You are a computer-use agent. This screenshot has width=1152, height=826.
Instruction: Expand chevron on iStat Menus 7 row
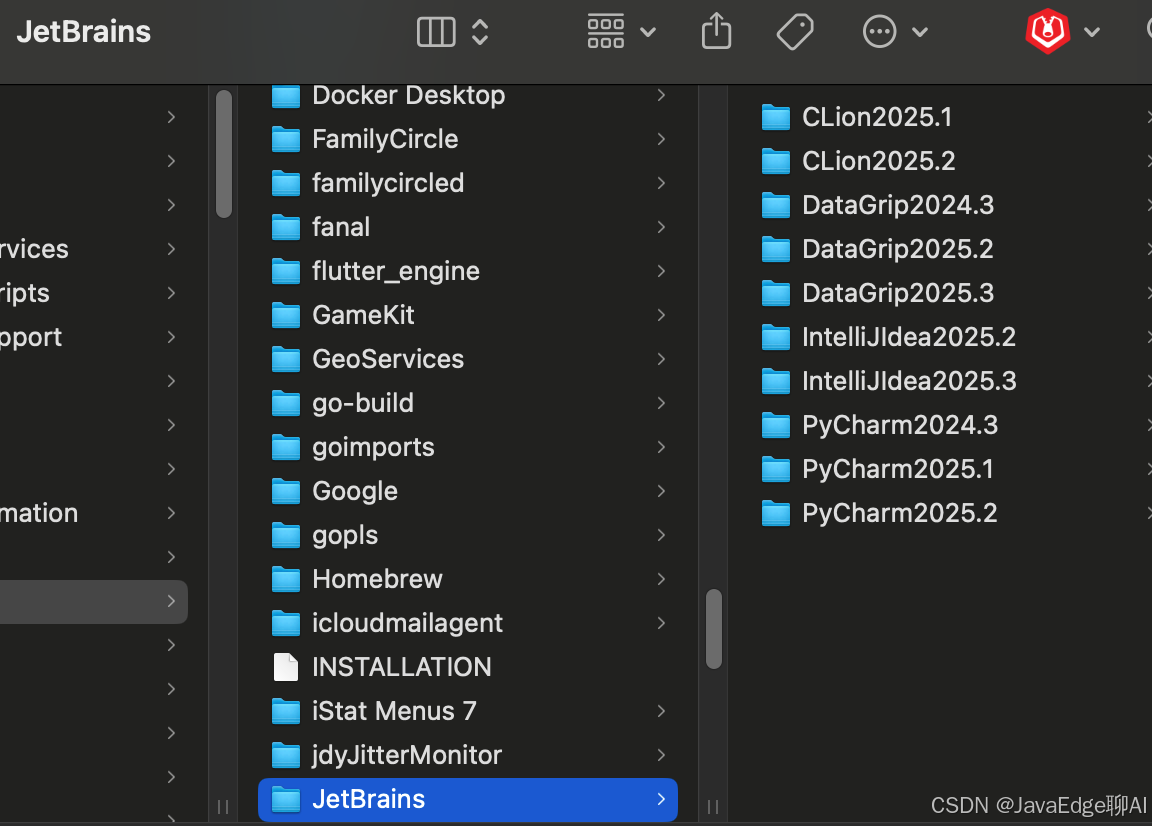pos(661,711)
